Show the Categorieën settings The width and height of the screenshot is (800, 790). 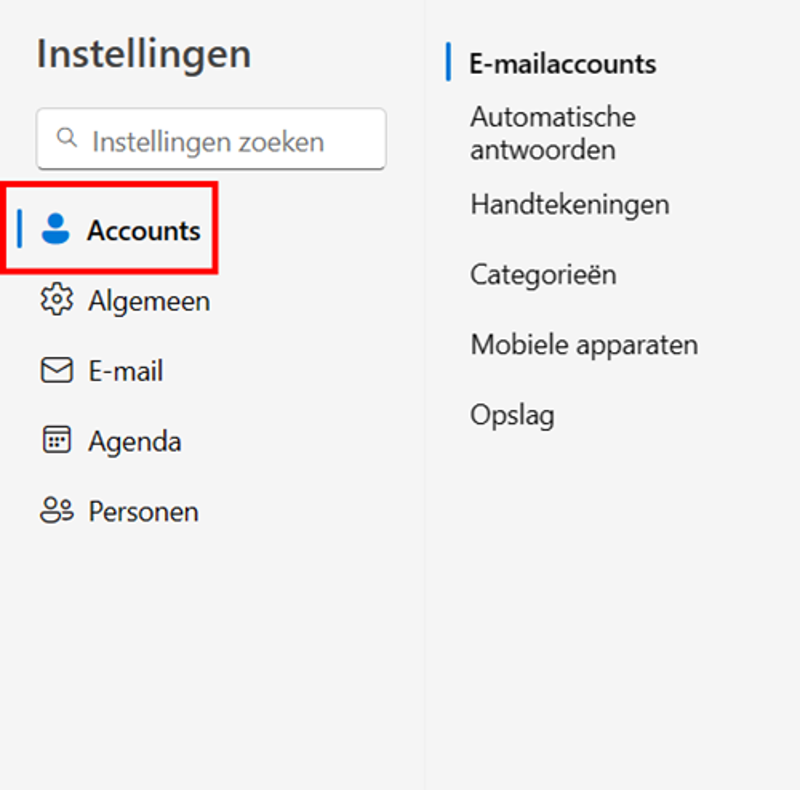(x=542, y=274)
